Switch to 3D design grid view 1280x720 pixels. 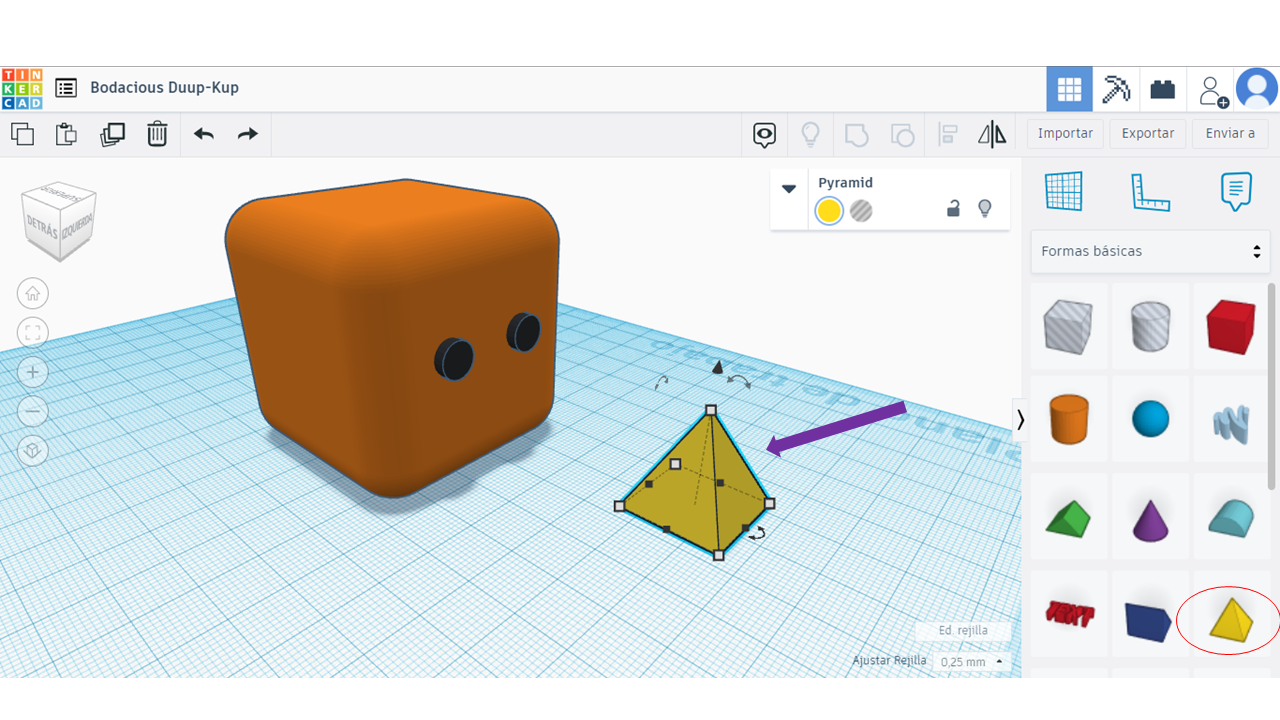[1069, 89]
